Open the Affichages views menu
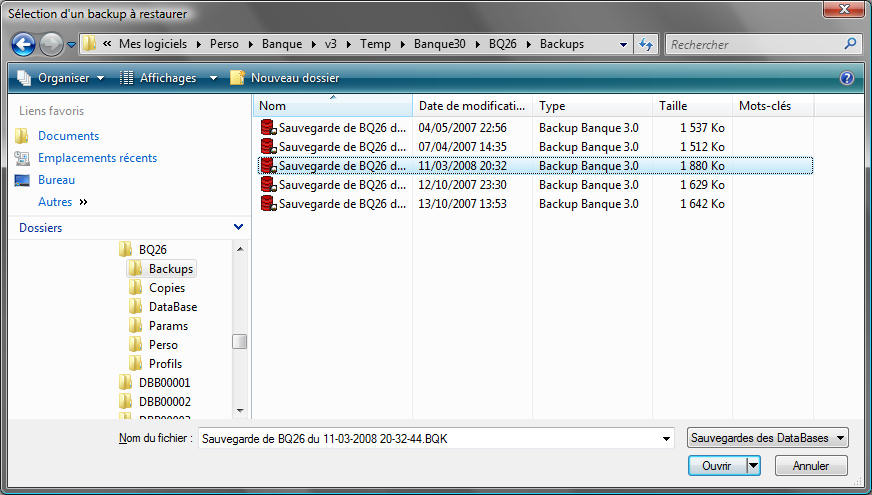 [168, 78]
